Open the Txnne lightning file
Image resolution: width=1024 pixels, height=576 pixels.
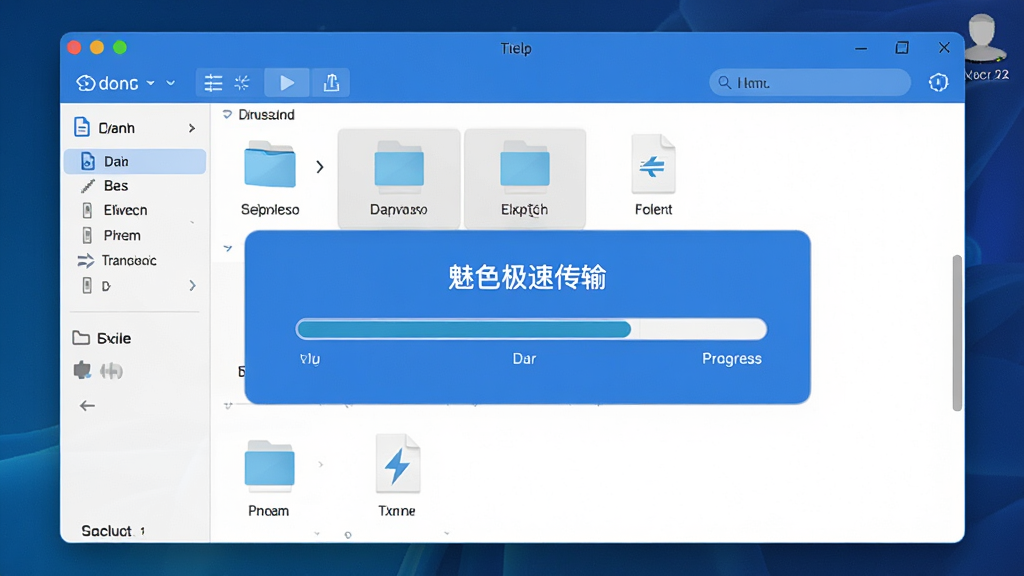point(397,475)
